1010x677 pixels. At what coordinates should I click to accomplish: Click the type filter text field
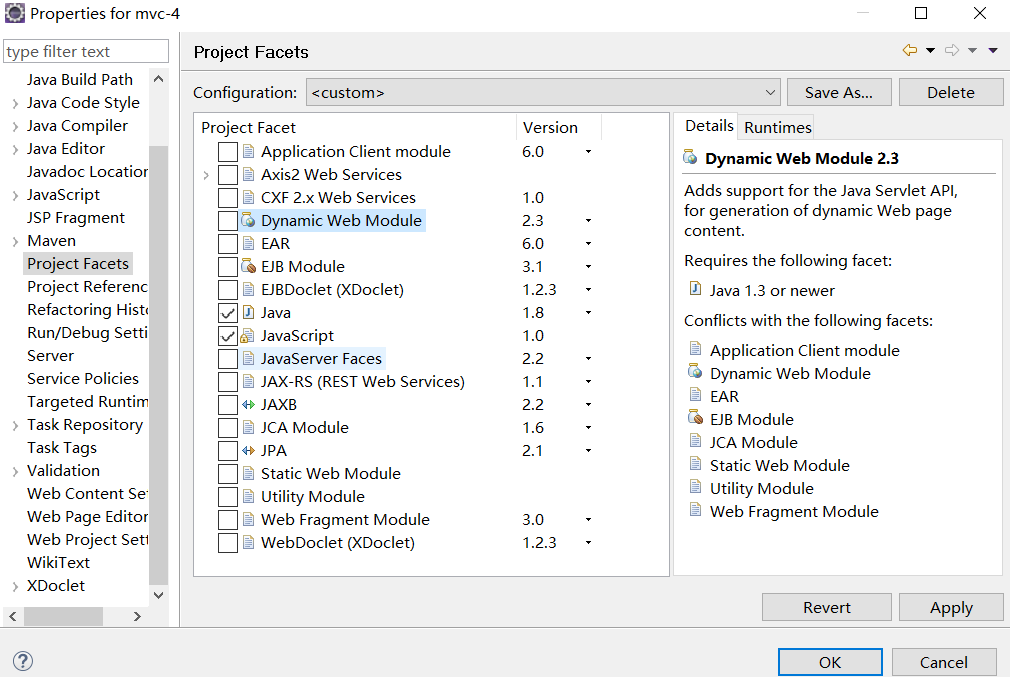click(x=86, y=52)
